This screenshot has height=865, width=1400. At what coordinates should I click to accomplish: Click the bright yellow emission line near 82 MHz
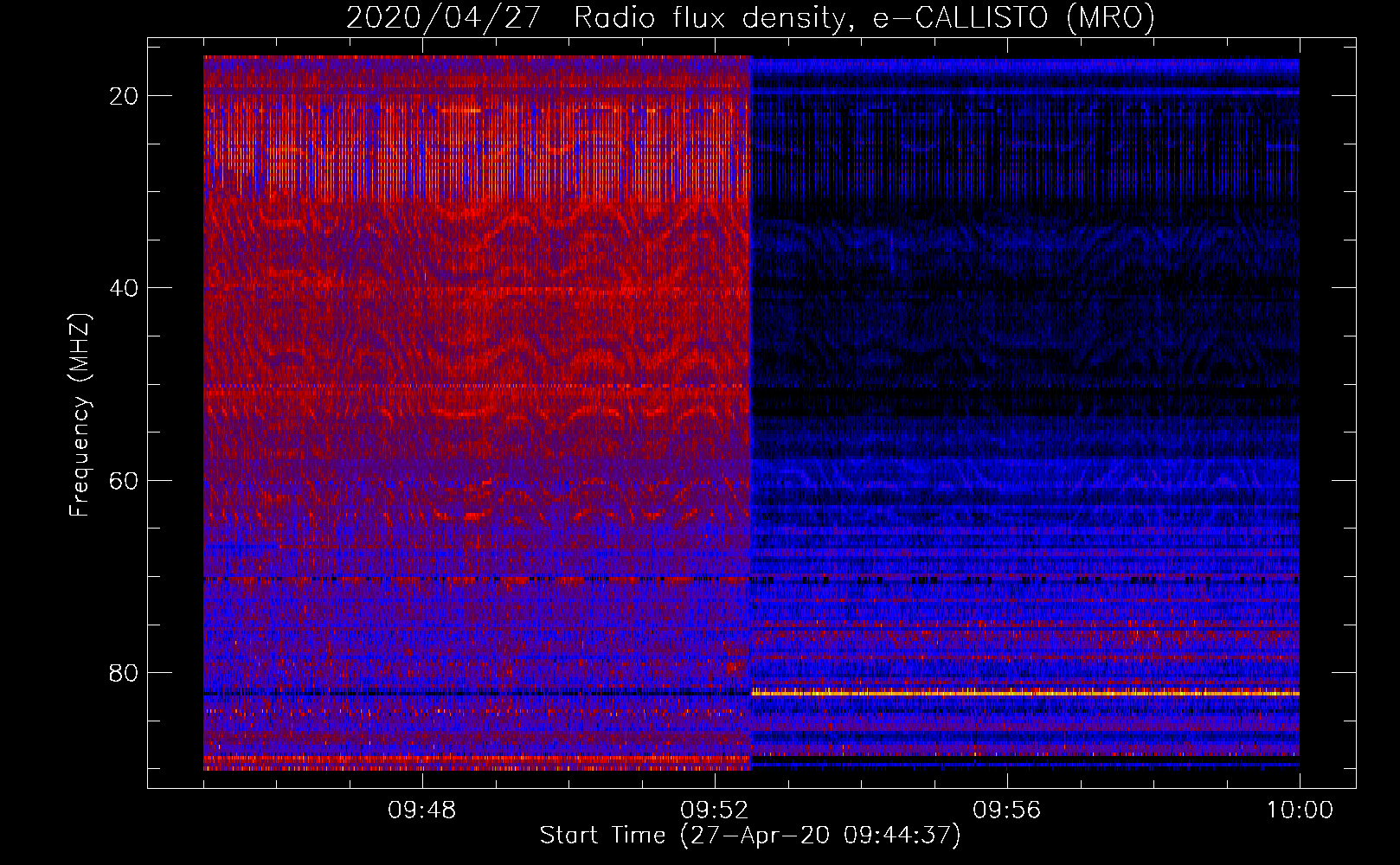click(1025, 693)
